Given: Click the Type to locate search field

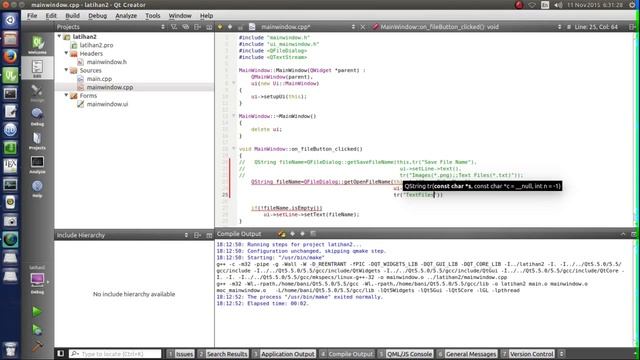Looking at the screenshot, I should (115, 353).
